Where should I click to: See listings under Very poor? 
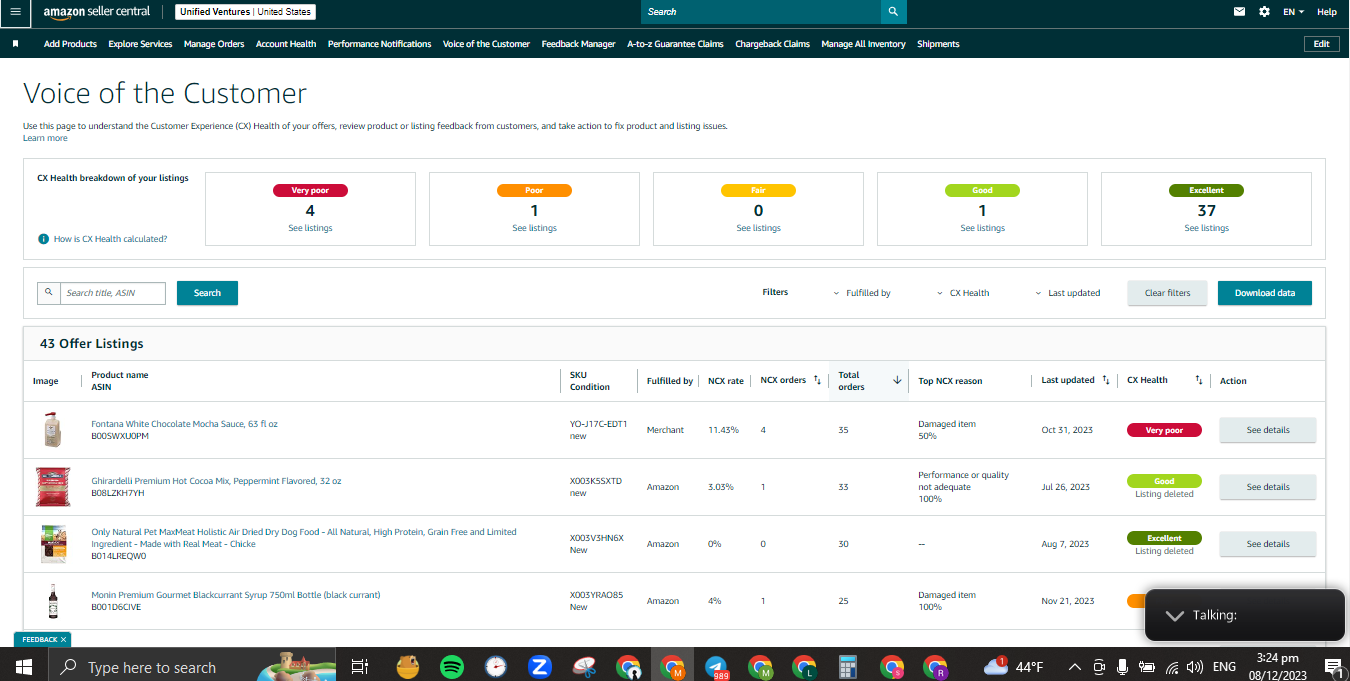(310, 228)
